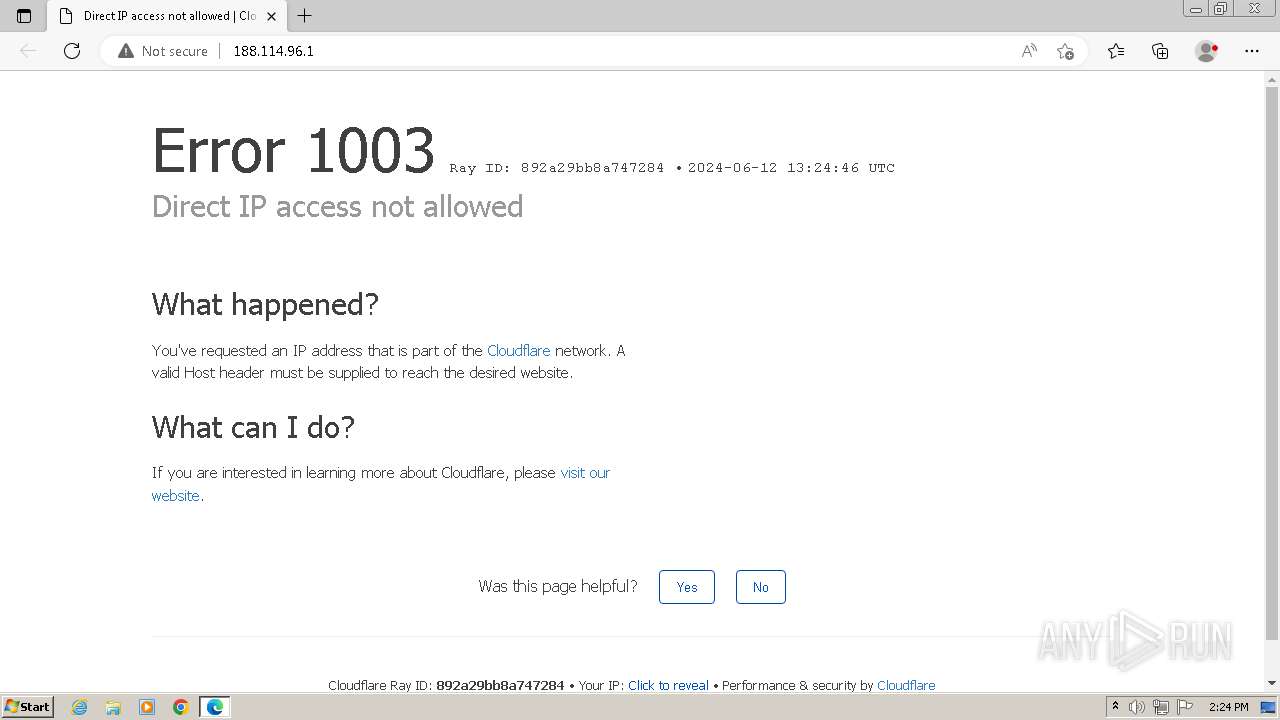Screen dimensions: 1280x720
Task: Open network status in the tray
Action: (x=1161, y=707)
